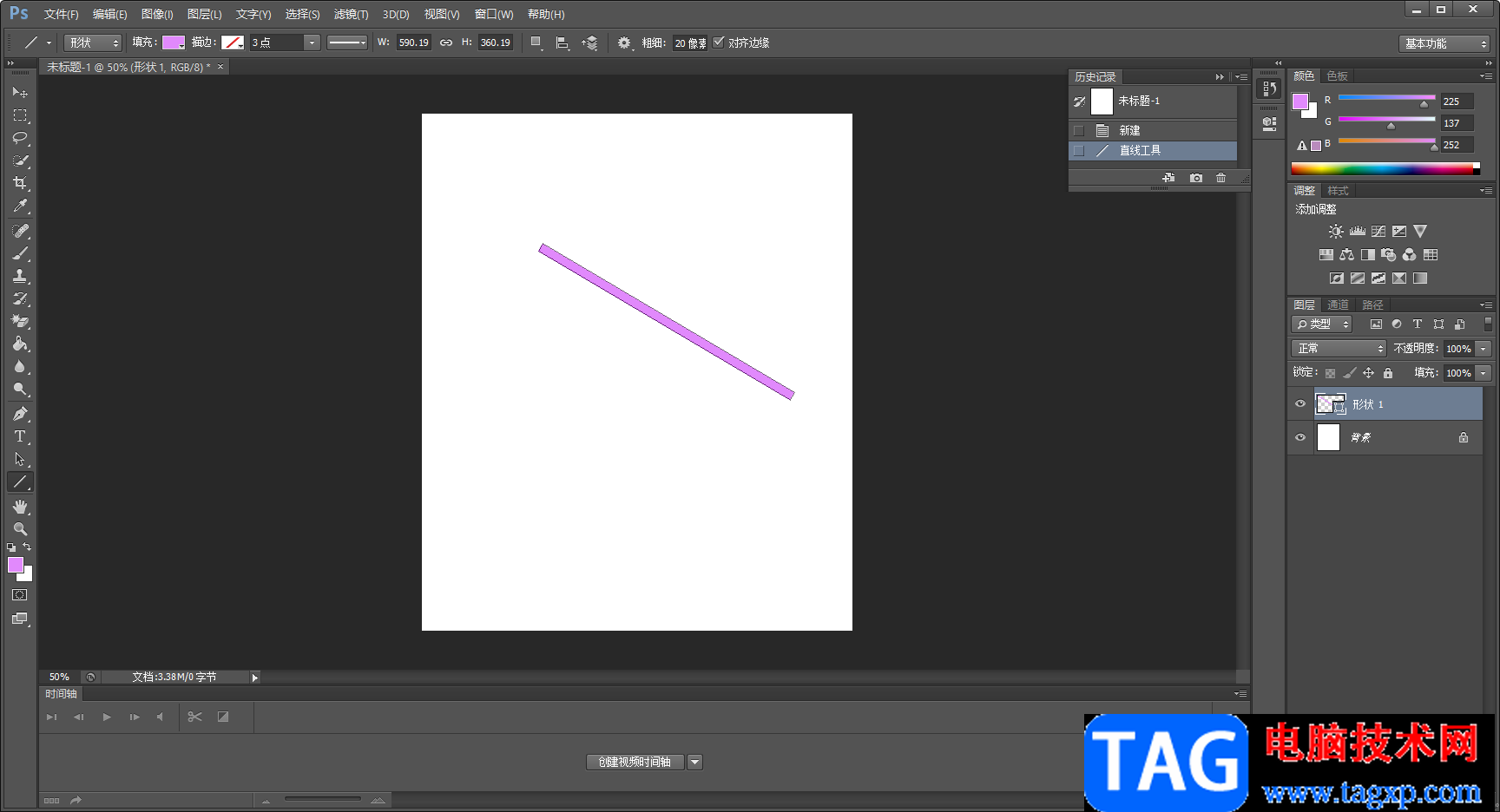Image resolution: width=1500 pixels, height=812 pixels.
Task: Create new snapshot camera icon
Action: click(1196, 178)
